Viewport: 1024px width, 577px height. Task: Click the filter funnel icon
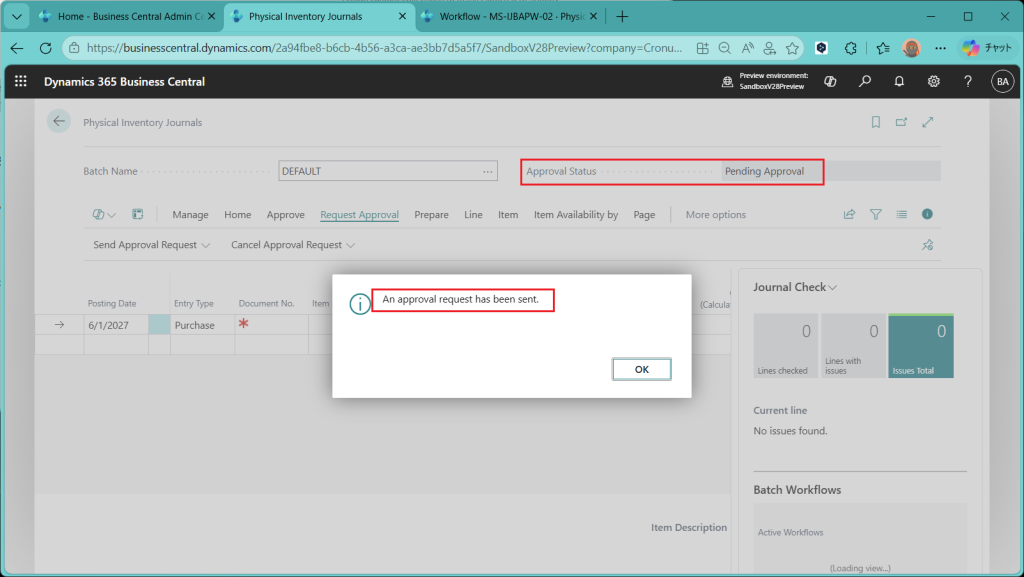pos(876,214)
